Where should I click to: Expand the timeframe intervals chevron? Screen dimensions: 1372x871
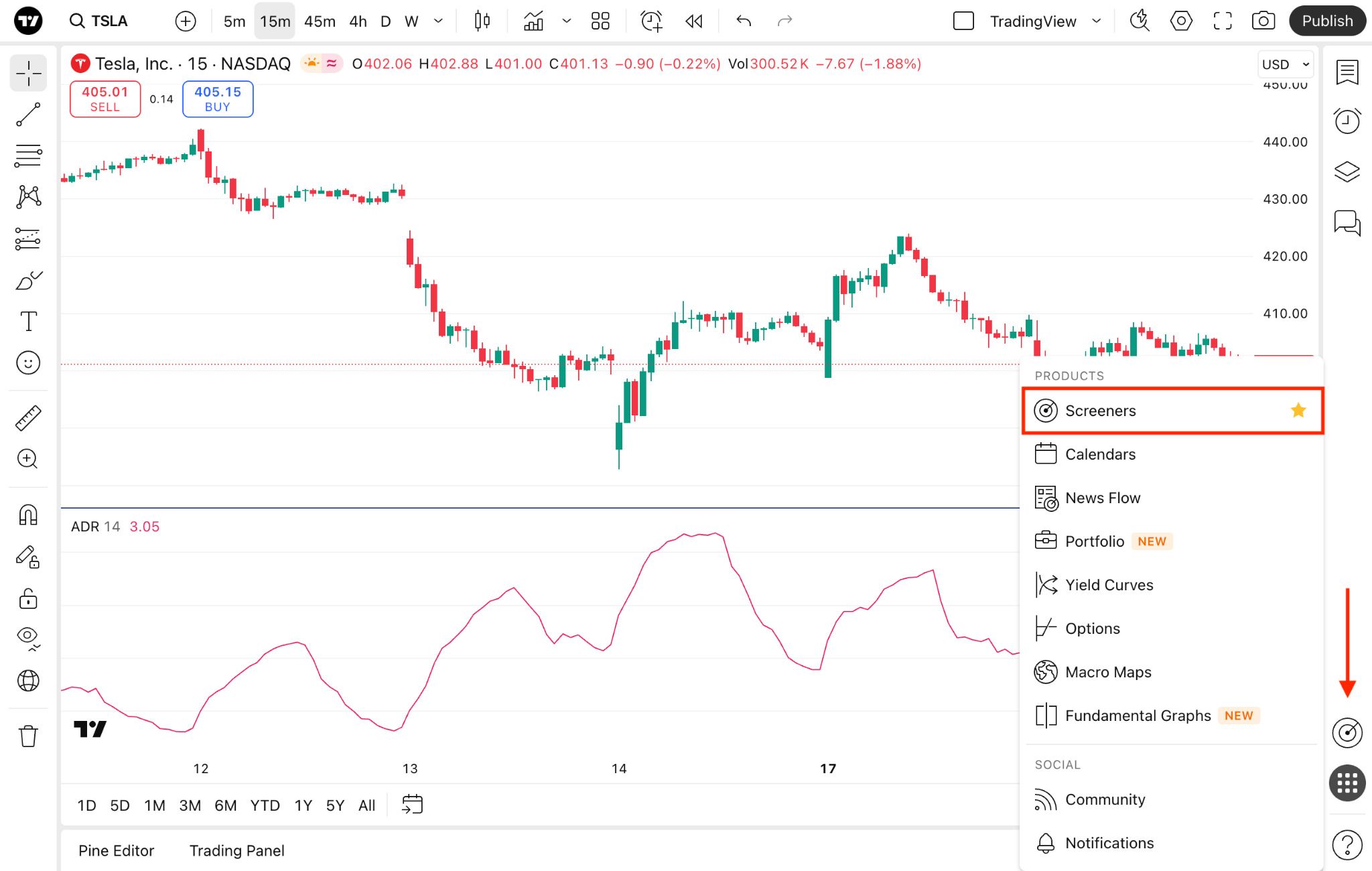pyautogui.click(x=438, y=21)
